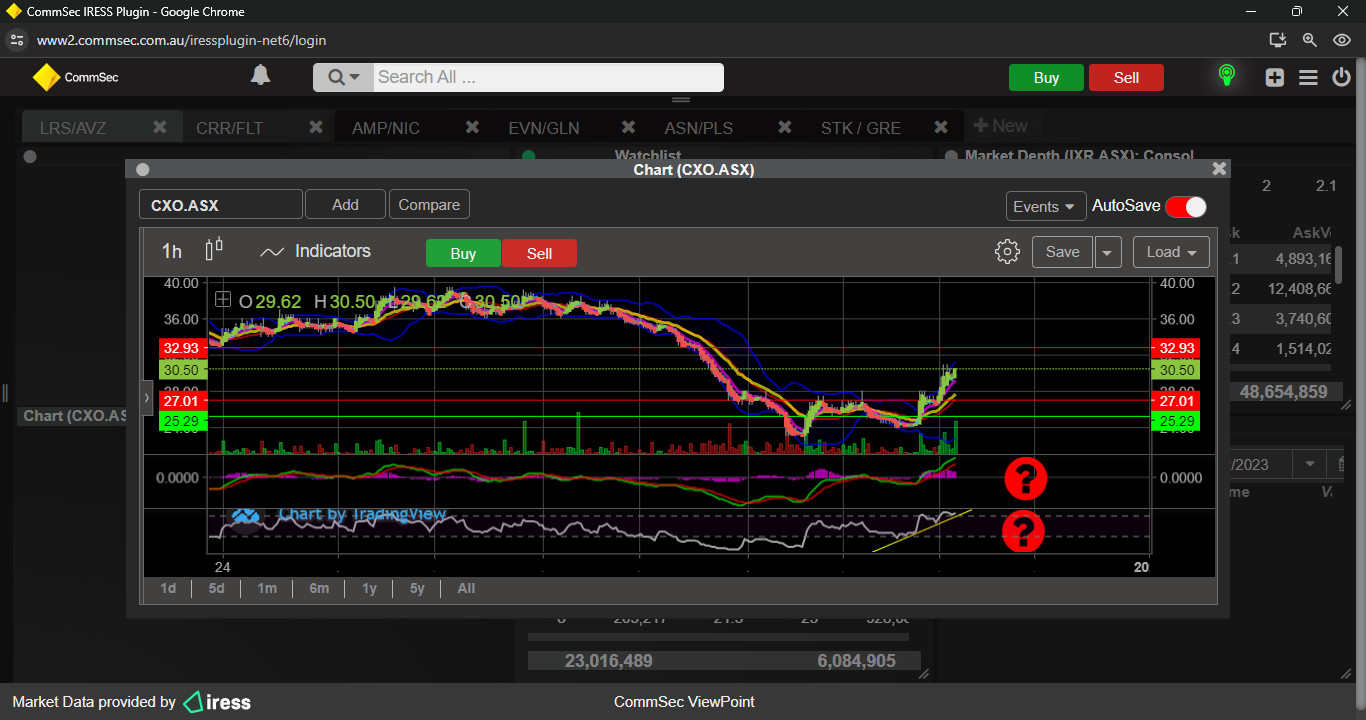1366x720 pixels.
Task: Open the Load dropdown
Action: [1171, 252]
